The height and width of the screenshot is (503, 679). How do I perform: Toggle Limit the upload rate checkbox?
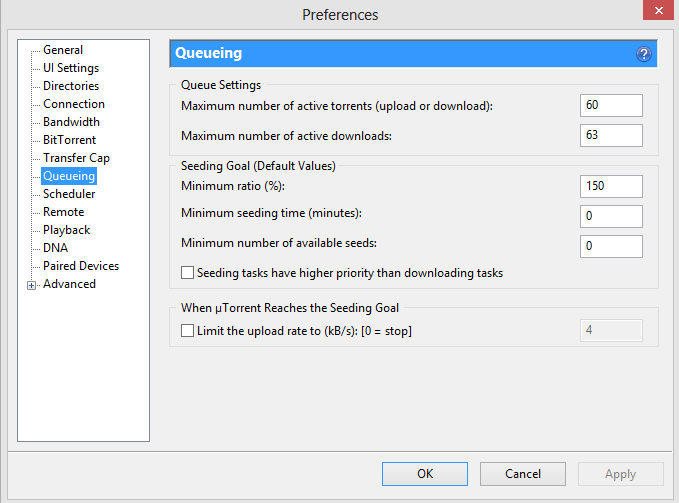tap(187, 331)
